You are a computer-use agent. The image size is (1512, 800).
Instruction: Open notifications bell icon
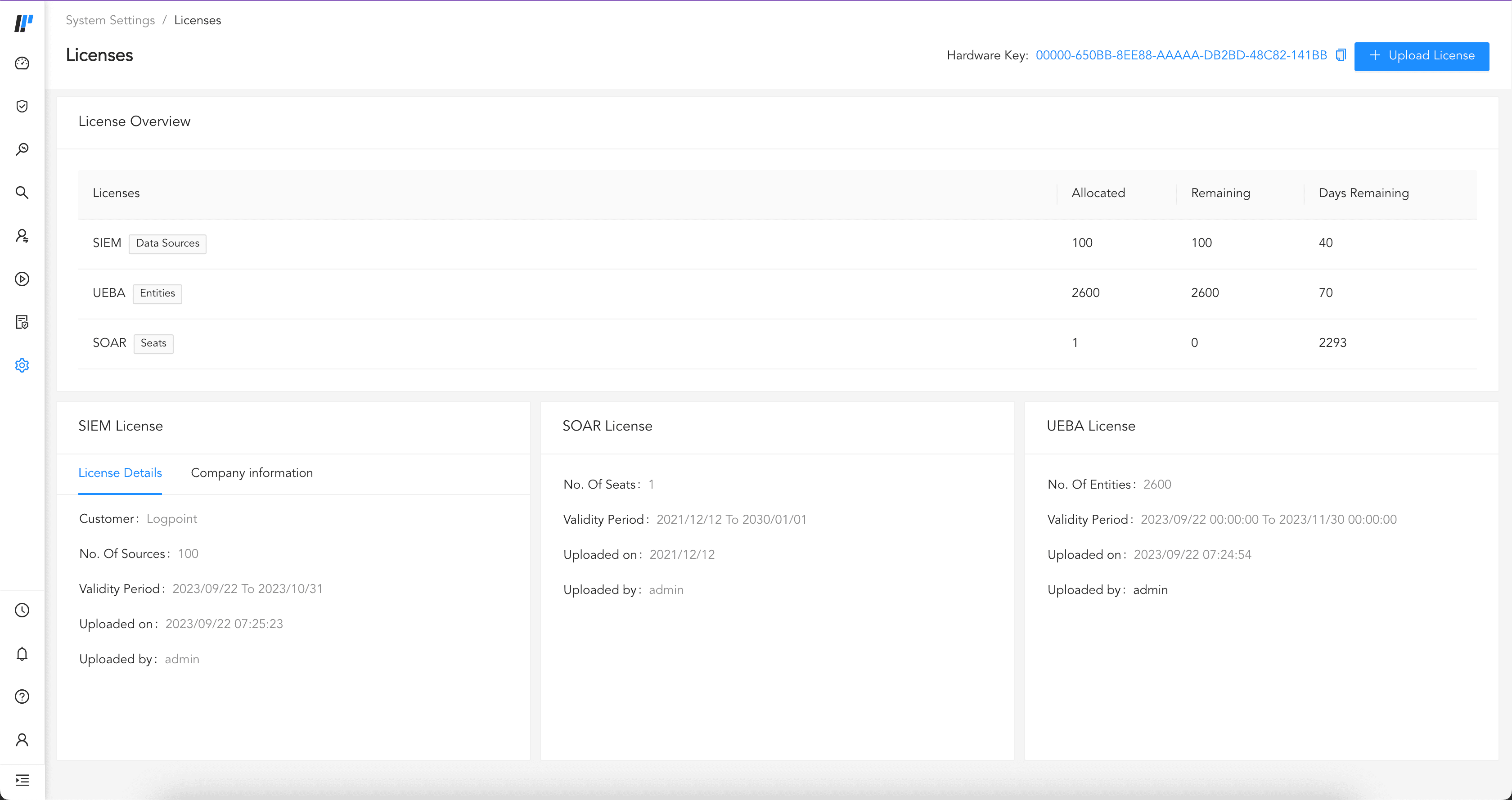coord(22,654)
